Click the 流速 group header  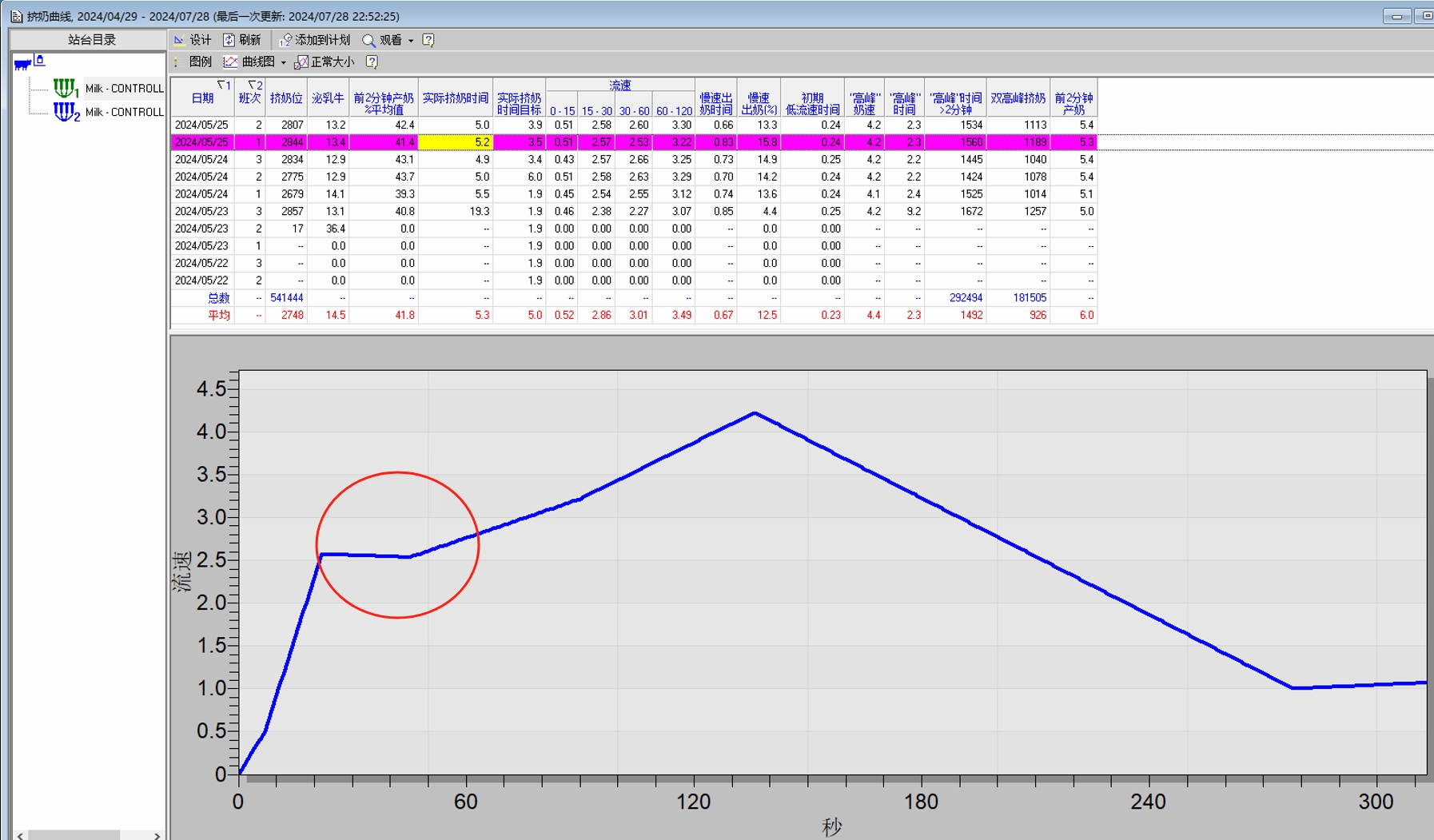[620, 86]
